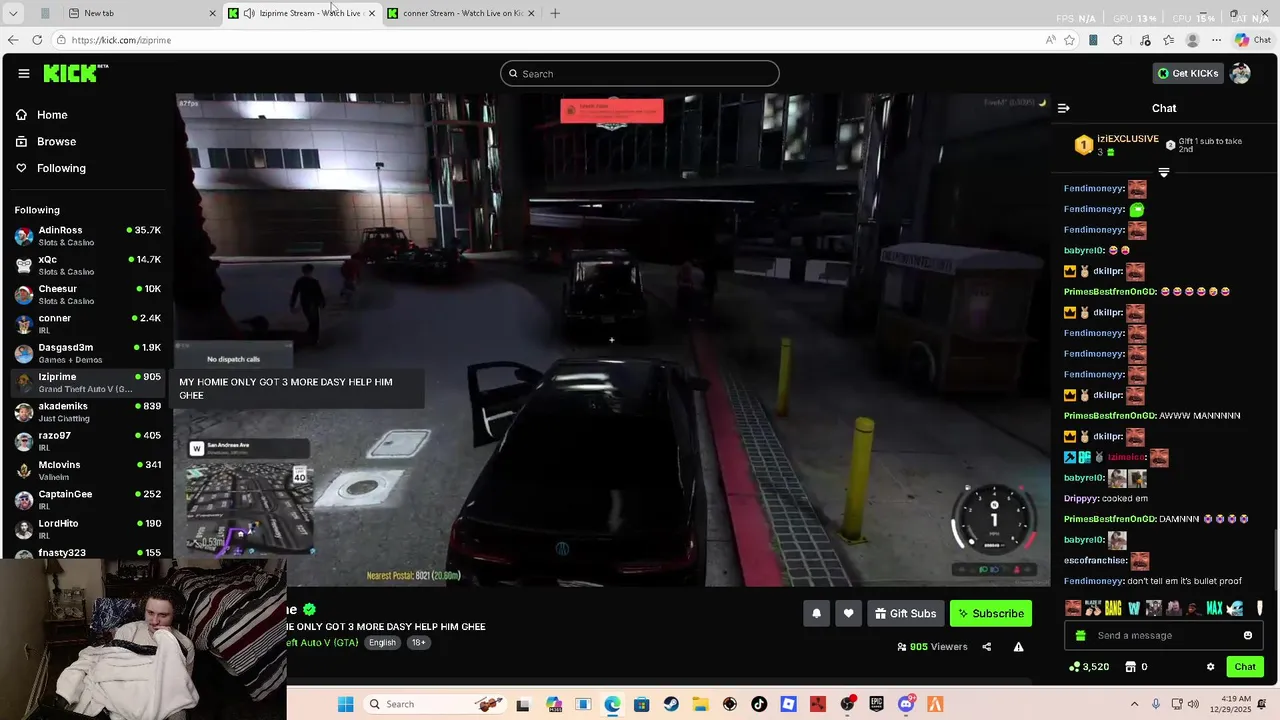Open Dasgasd3m channel in Following list
The image size is (1280, 720).
click(x=88, y=353)
